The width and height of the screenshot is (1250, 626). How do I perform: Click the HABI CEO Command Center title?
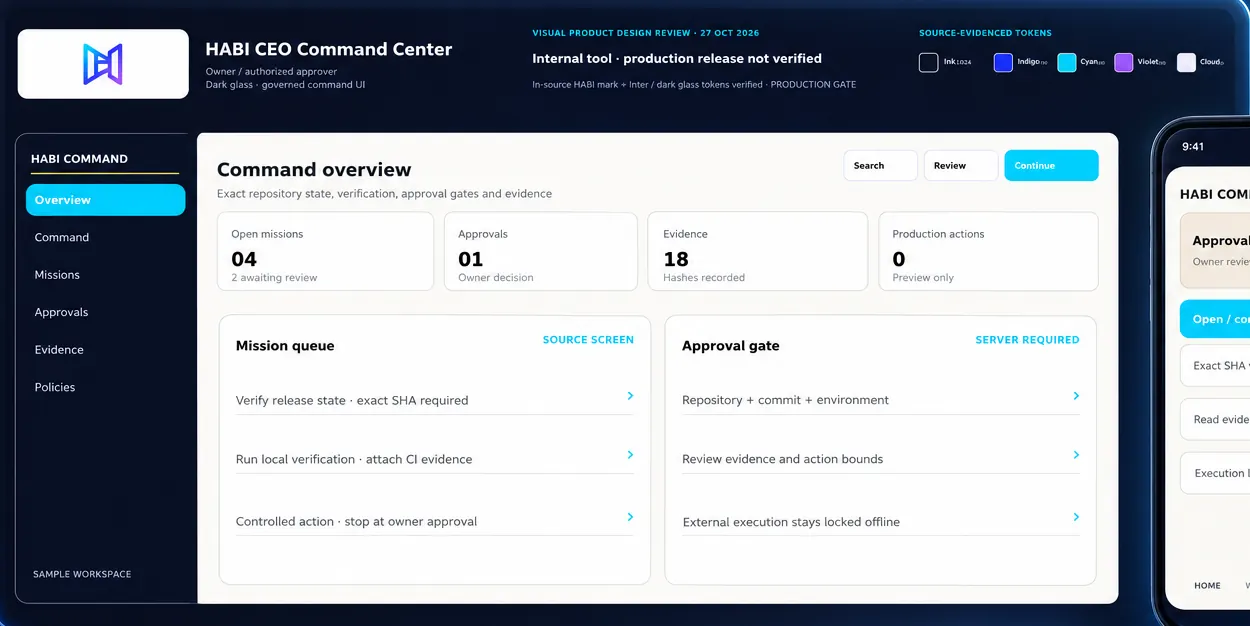pos(329,49)
